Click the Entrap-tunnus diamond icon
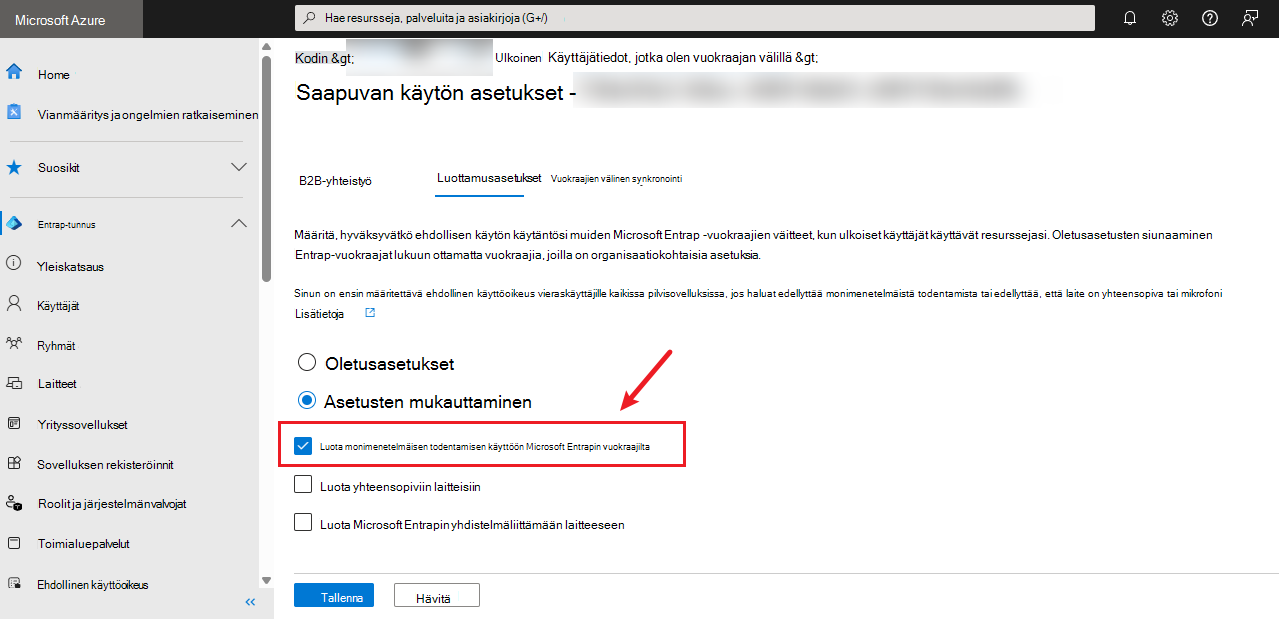This screenshot has width=1279, height=619. [14, 223]
